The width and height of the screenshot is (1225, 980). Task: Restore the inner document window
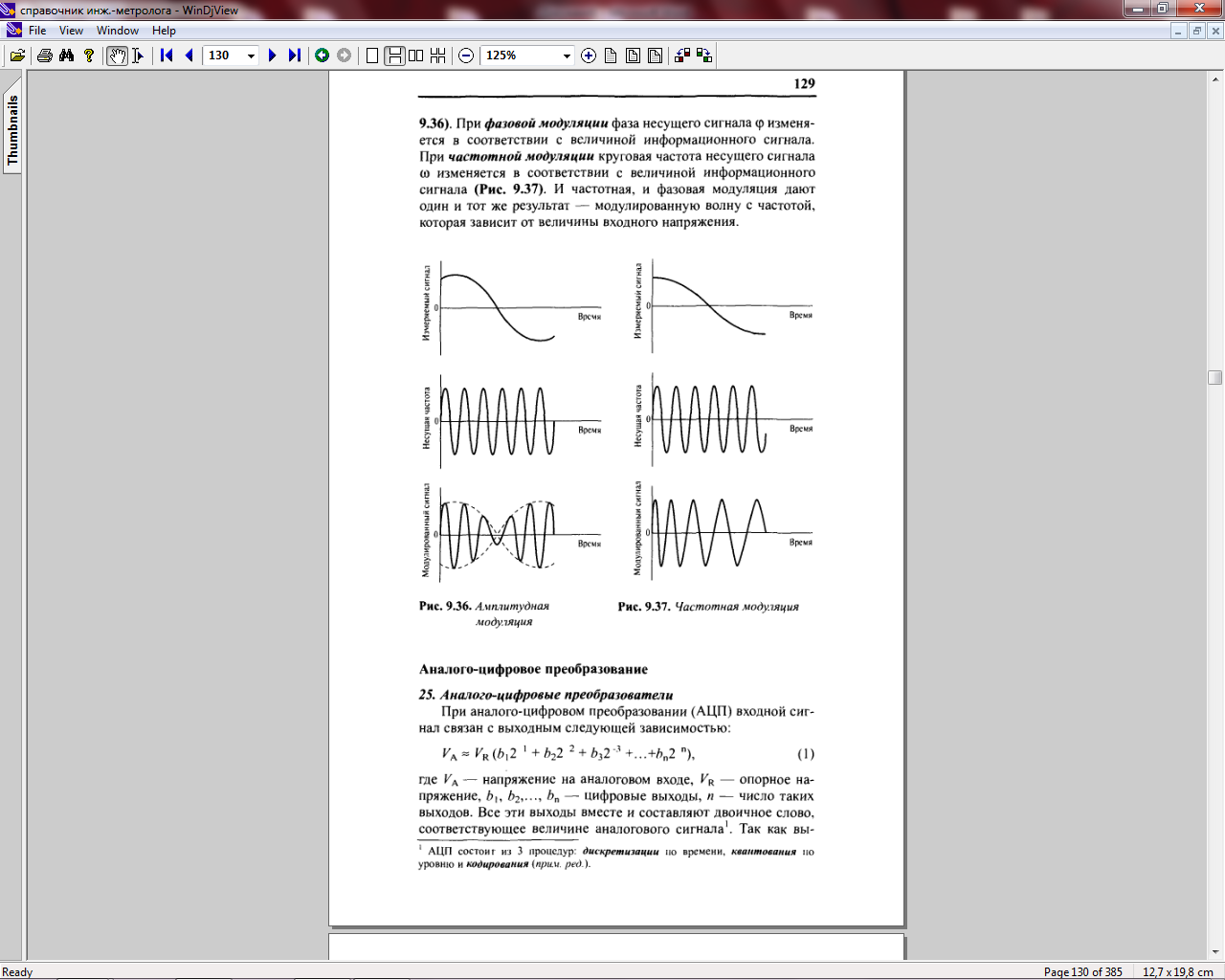coord(1197,31)
